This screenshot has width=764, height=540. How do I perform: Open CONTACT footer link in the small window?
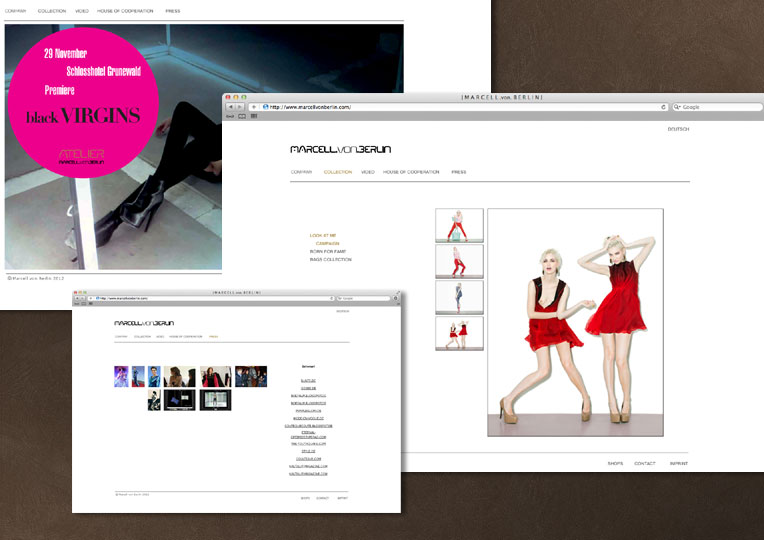[323, 498]
